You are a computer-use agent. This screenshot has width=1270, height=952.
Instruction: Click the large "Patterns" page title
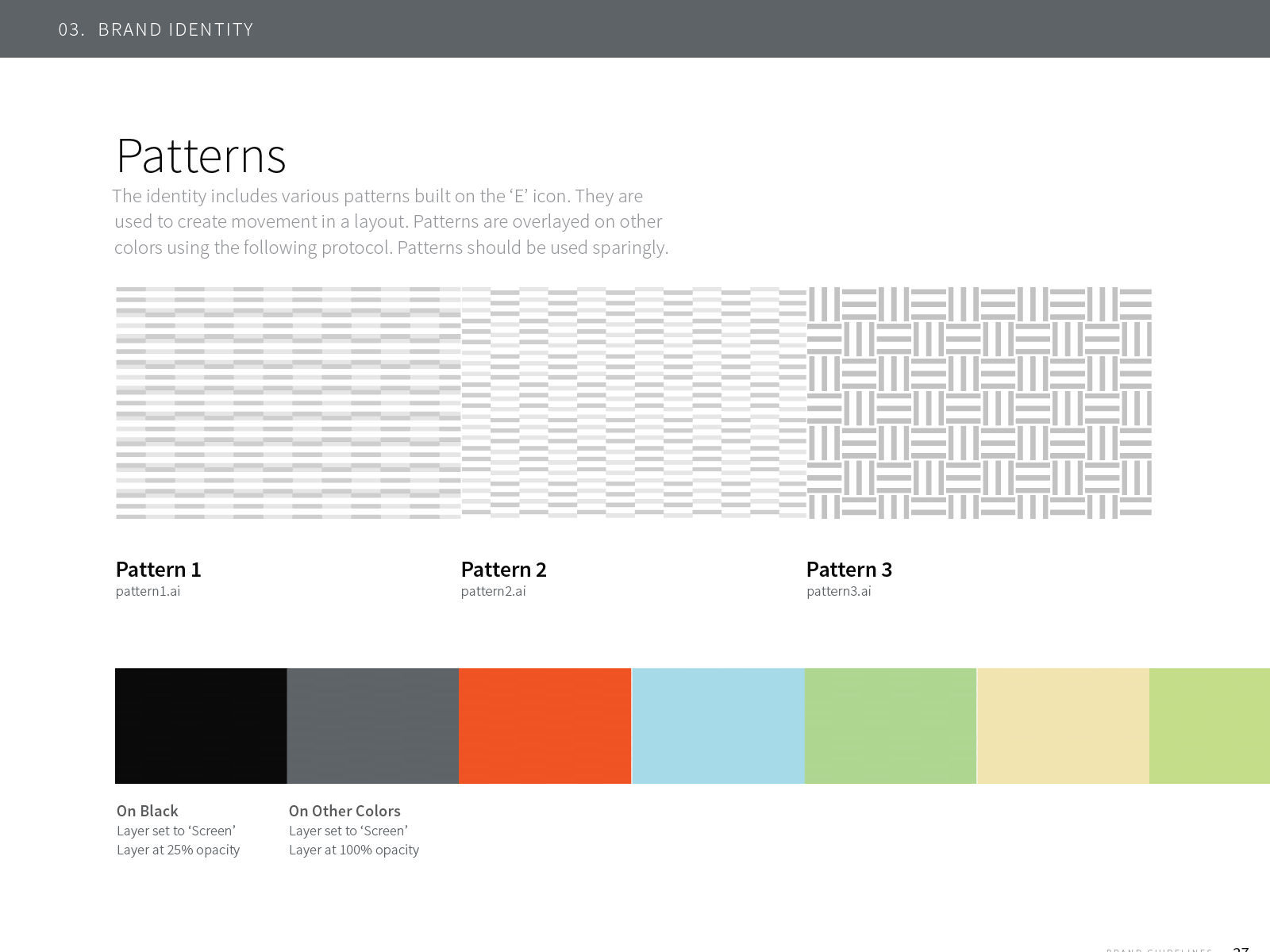201,155
